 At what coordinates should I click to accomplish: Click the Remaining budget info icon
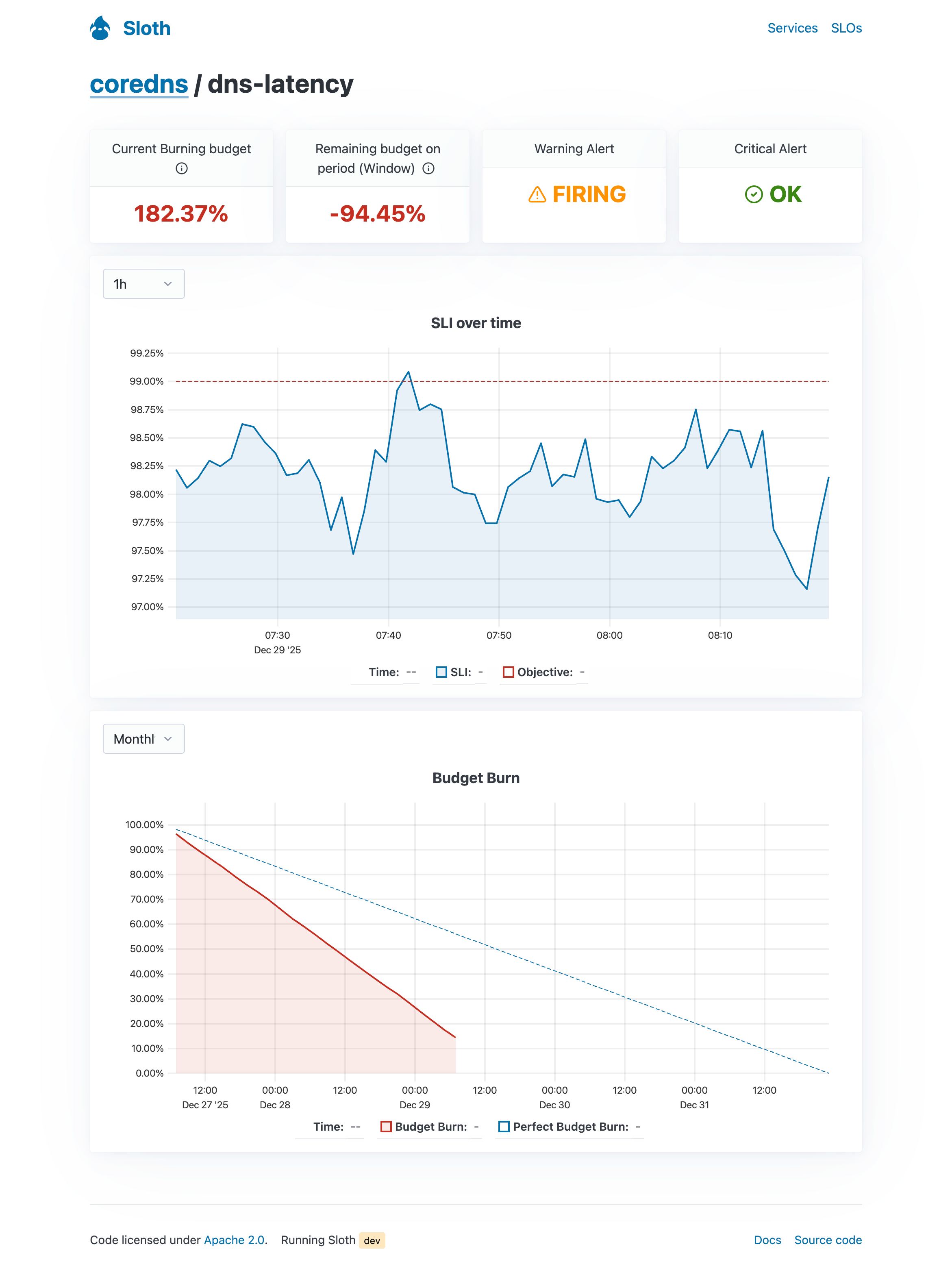tap(428, 168)
